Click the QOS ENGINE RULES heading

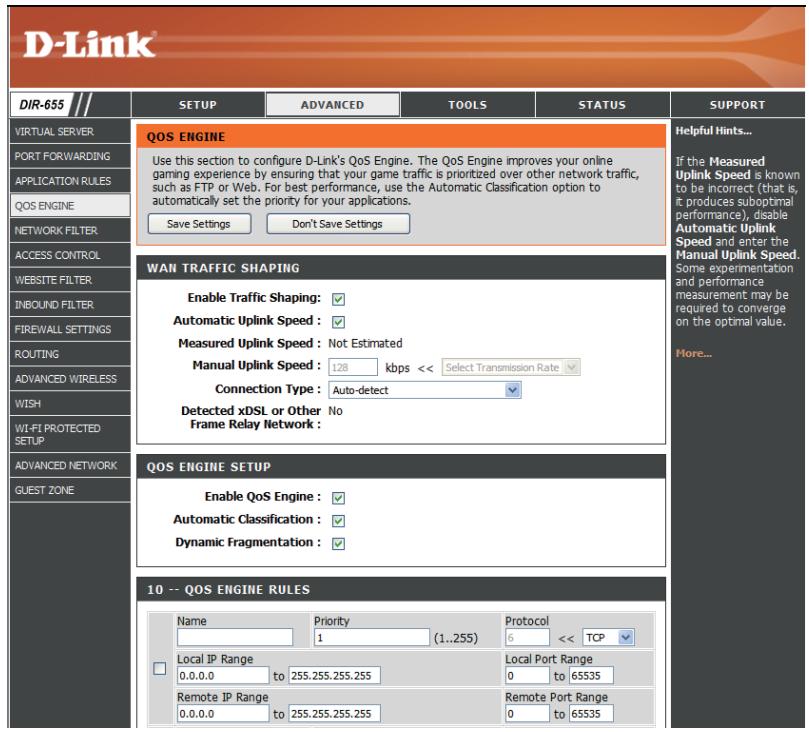[x=229, y=590]
